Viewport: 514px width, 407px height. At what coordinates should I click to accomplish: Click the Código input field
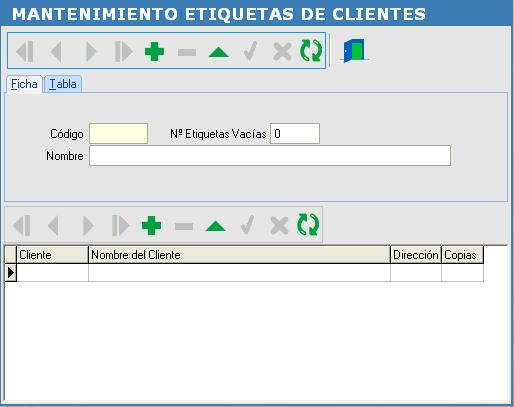pos(118,134)
